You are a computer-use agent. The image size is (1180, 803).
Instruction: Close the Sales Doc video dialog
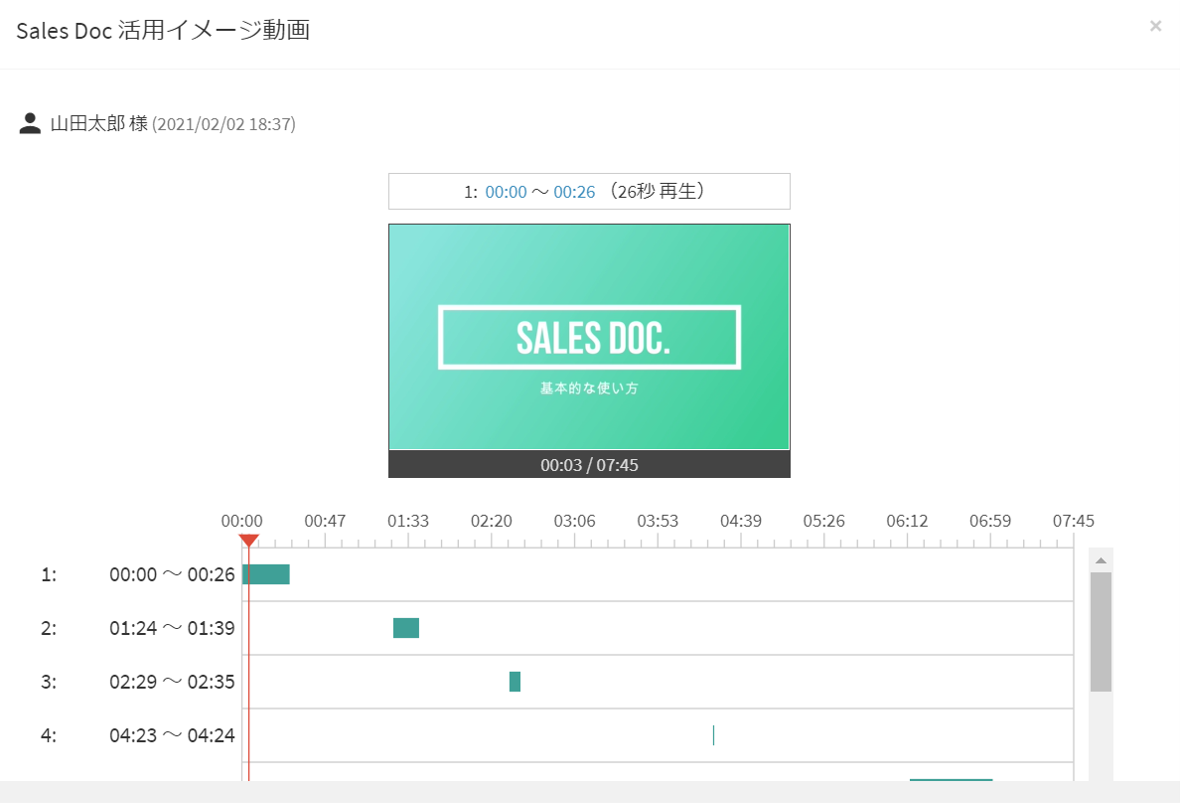[1155, 26]
